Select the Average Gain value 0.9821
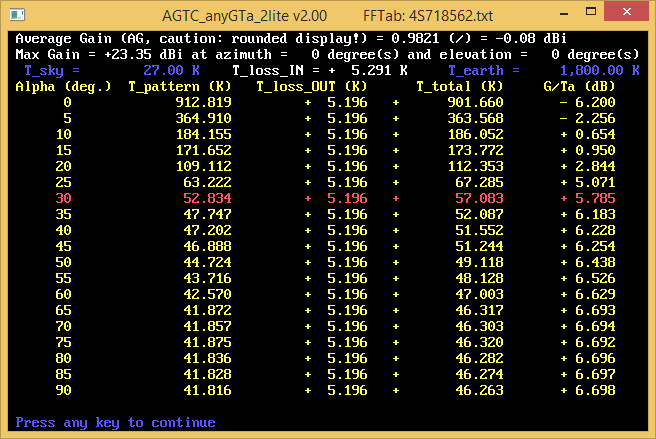The width and height of the screenshot is (656, 439). coord(415,39)
